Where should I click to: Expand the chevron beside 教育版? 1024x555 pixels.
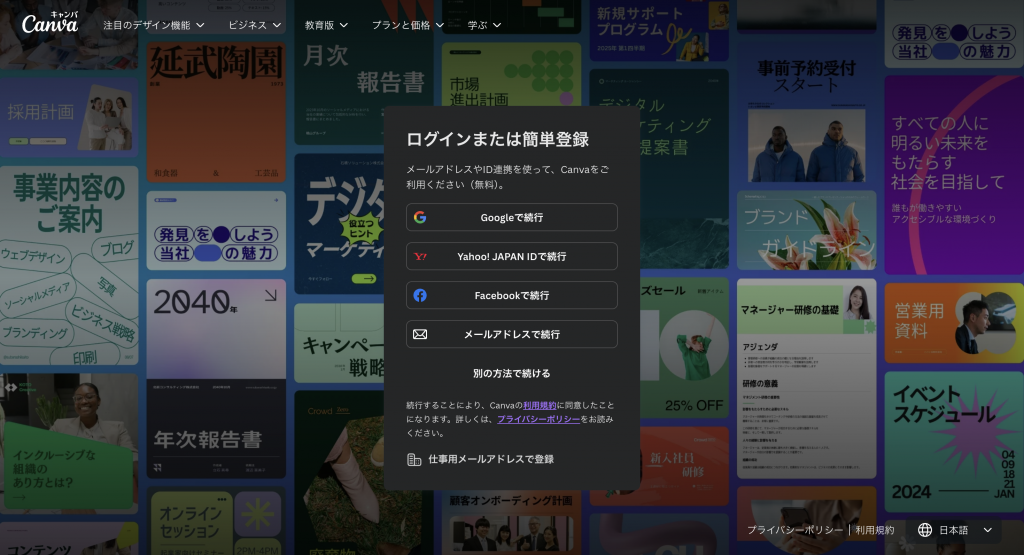(344, 25)
